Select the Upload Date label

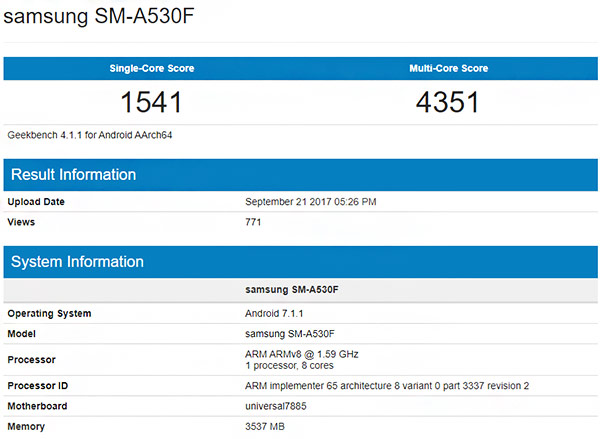[36, 202]
